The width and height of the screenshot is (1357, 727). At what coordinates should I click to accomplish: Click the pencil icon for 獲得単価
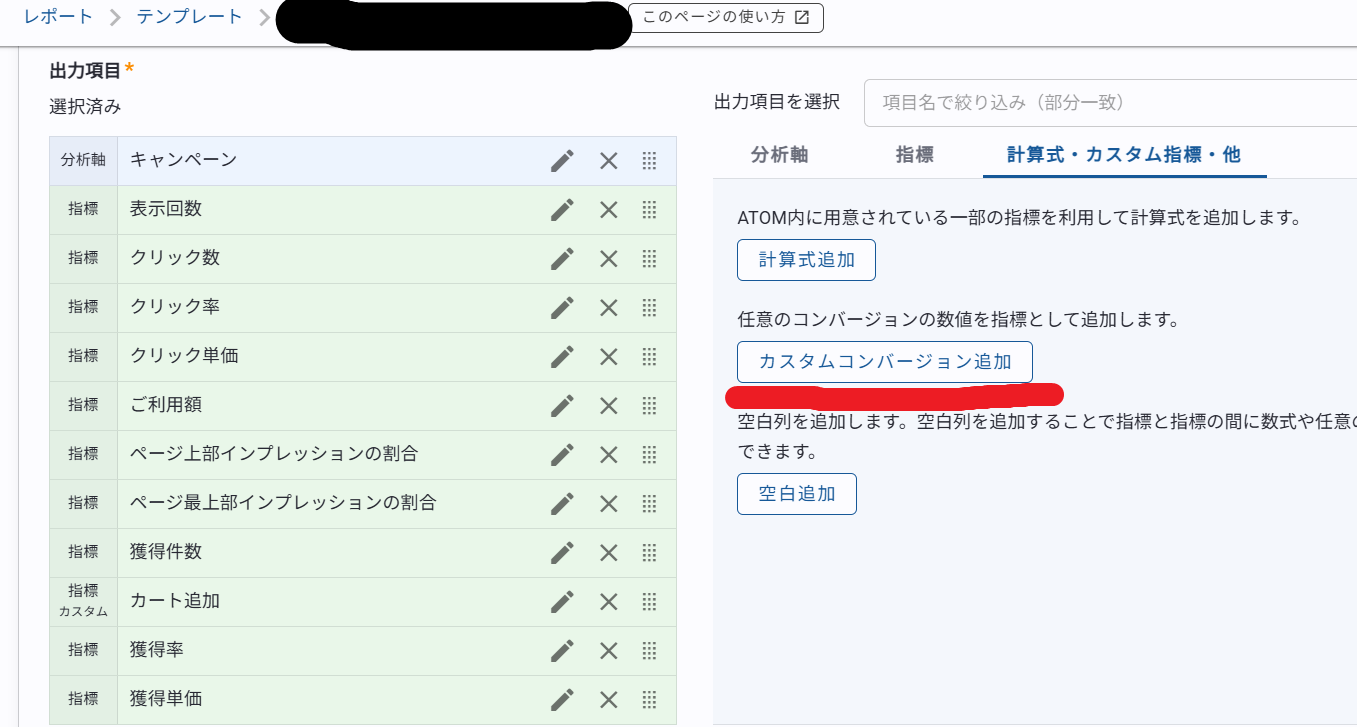click(x=562, y=699)
